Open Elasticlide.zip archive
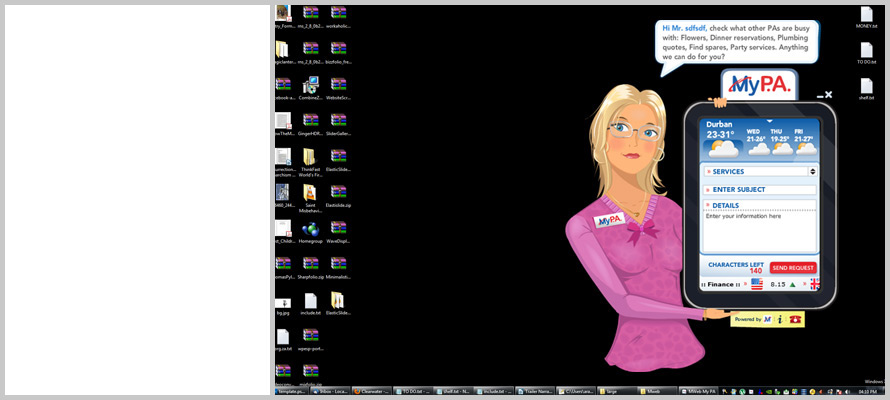890x400 pixels. [338, 196]
